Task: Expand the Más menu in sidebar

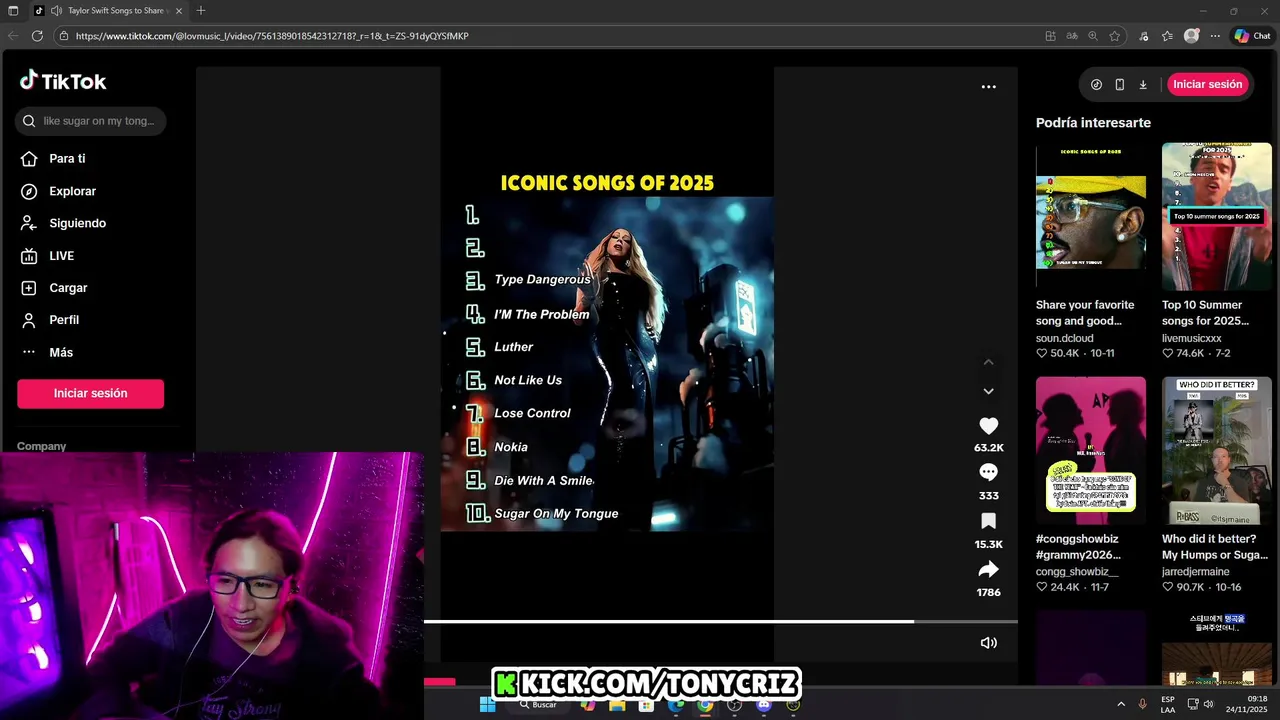Action: [x=48, y=352]
